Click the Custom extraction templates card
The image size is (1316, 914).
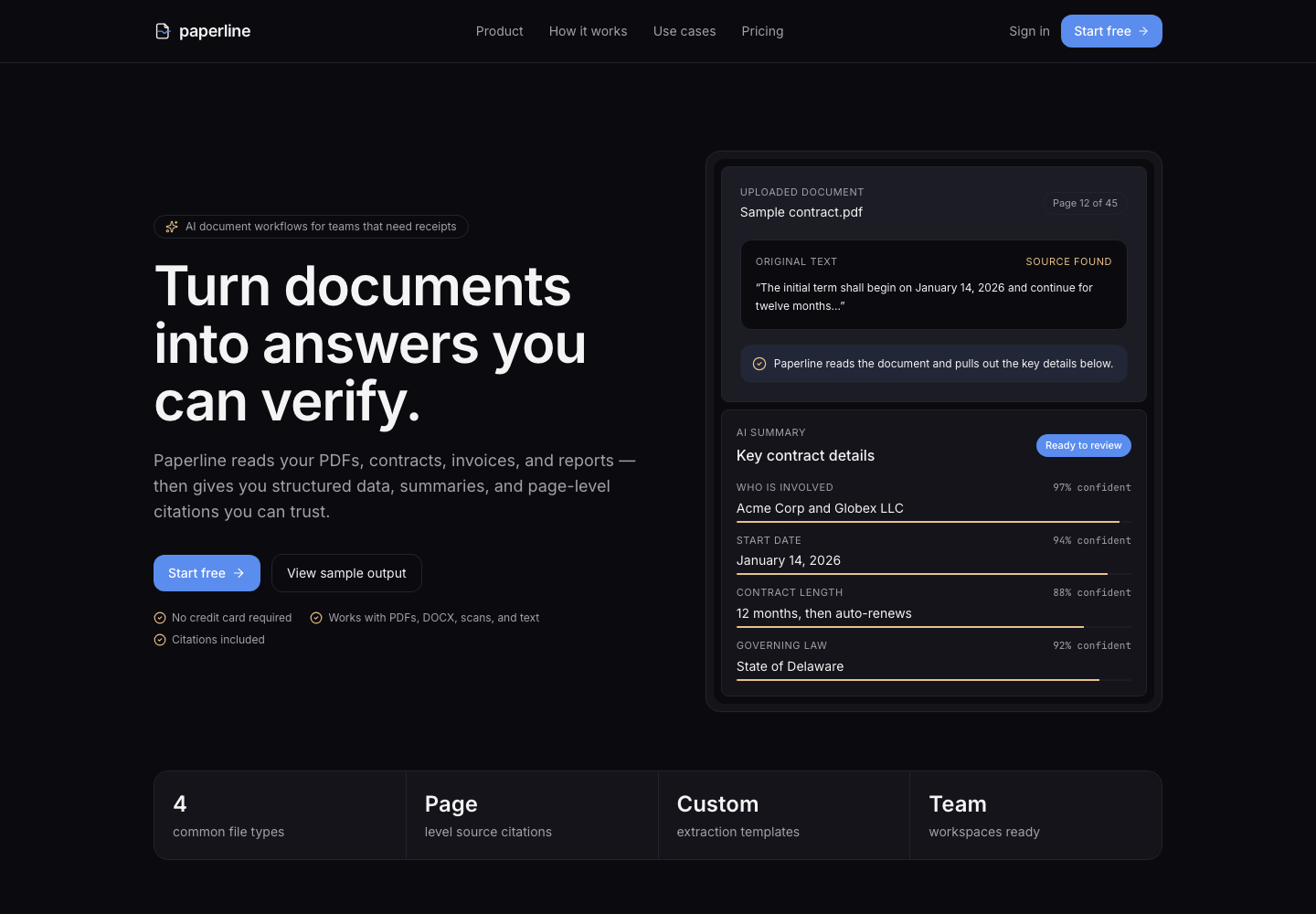pos(784,815)
